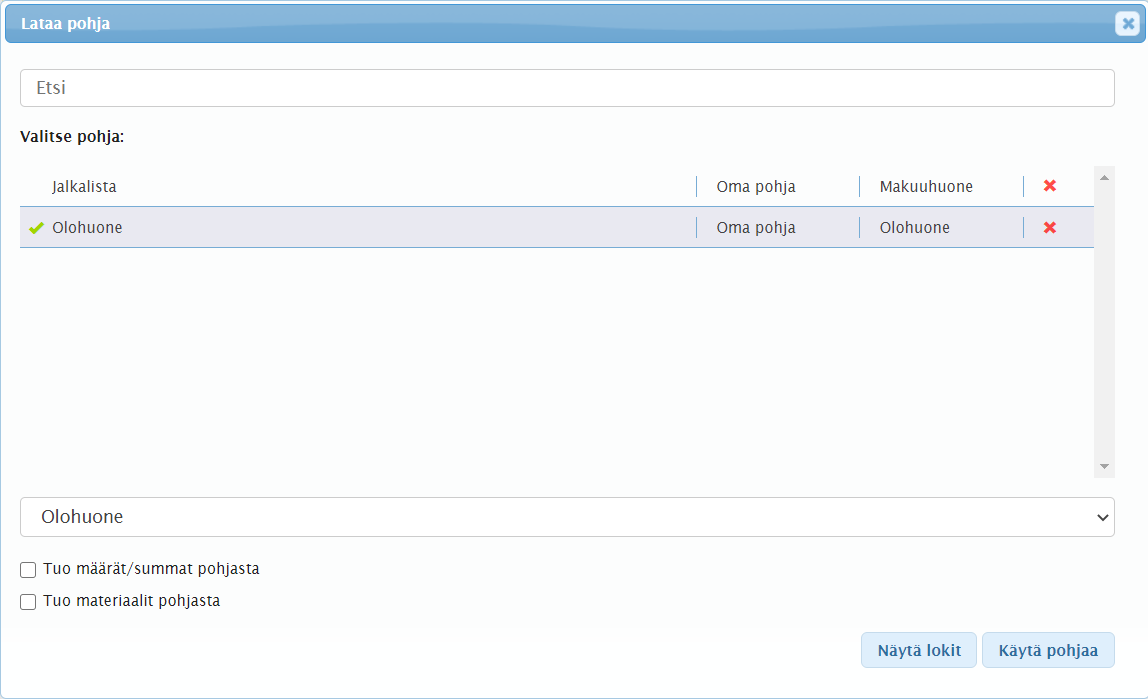
Task: Click the template list scroll-down arrow
Action: pos(1104,467)
